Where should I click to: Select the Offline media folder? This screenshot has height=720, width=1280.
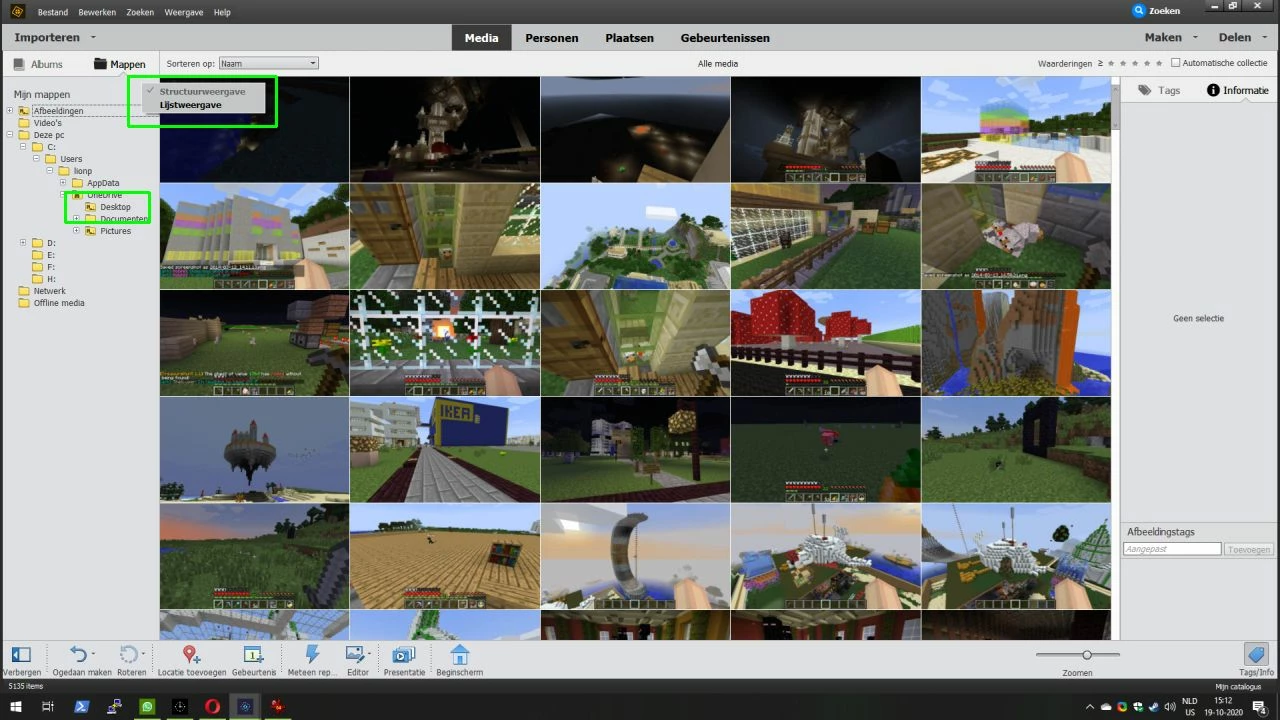tap(59, 303)
